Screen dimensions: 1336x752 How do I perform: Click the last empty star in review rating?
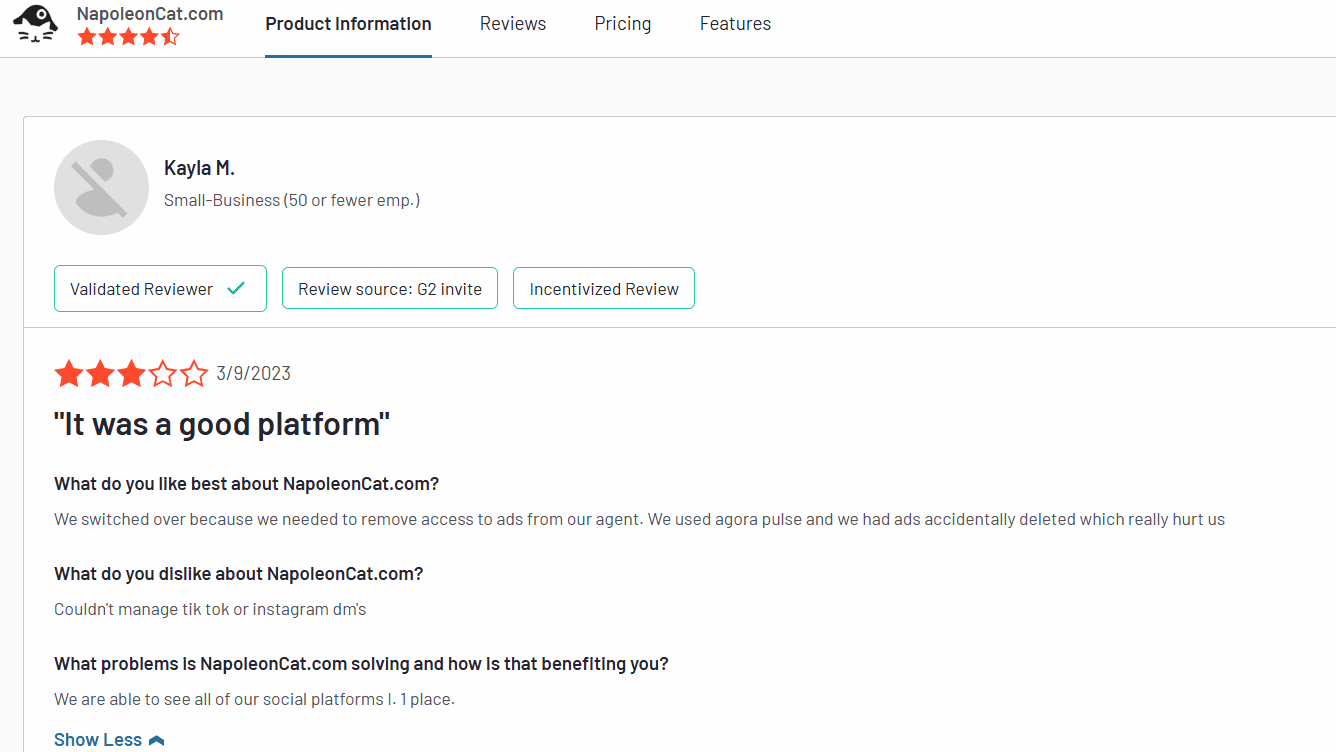pos(194,375)
